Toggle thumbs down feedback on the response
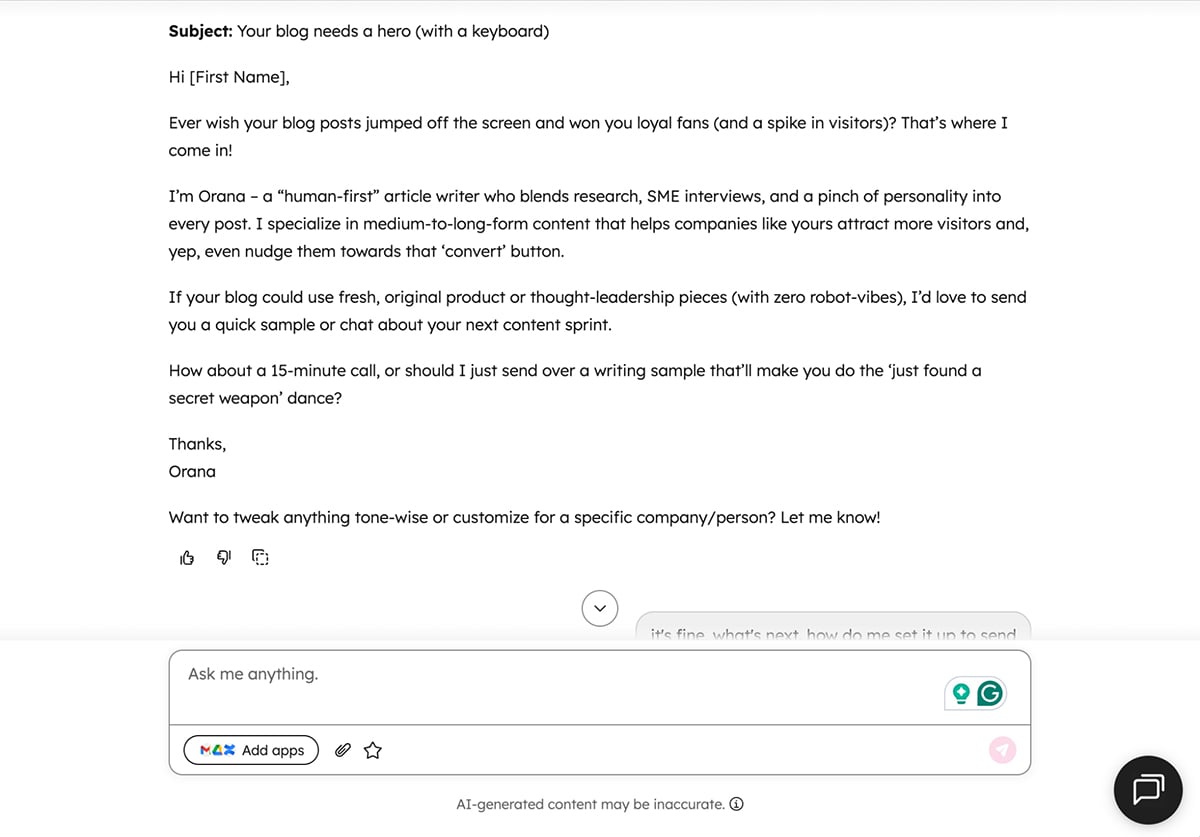This screenshot has height=837, width=1200. pos(223,557)
